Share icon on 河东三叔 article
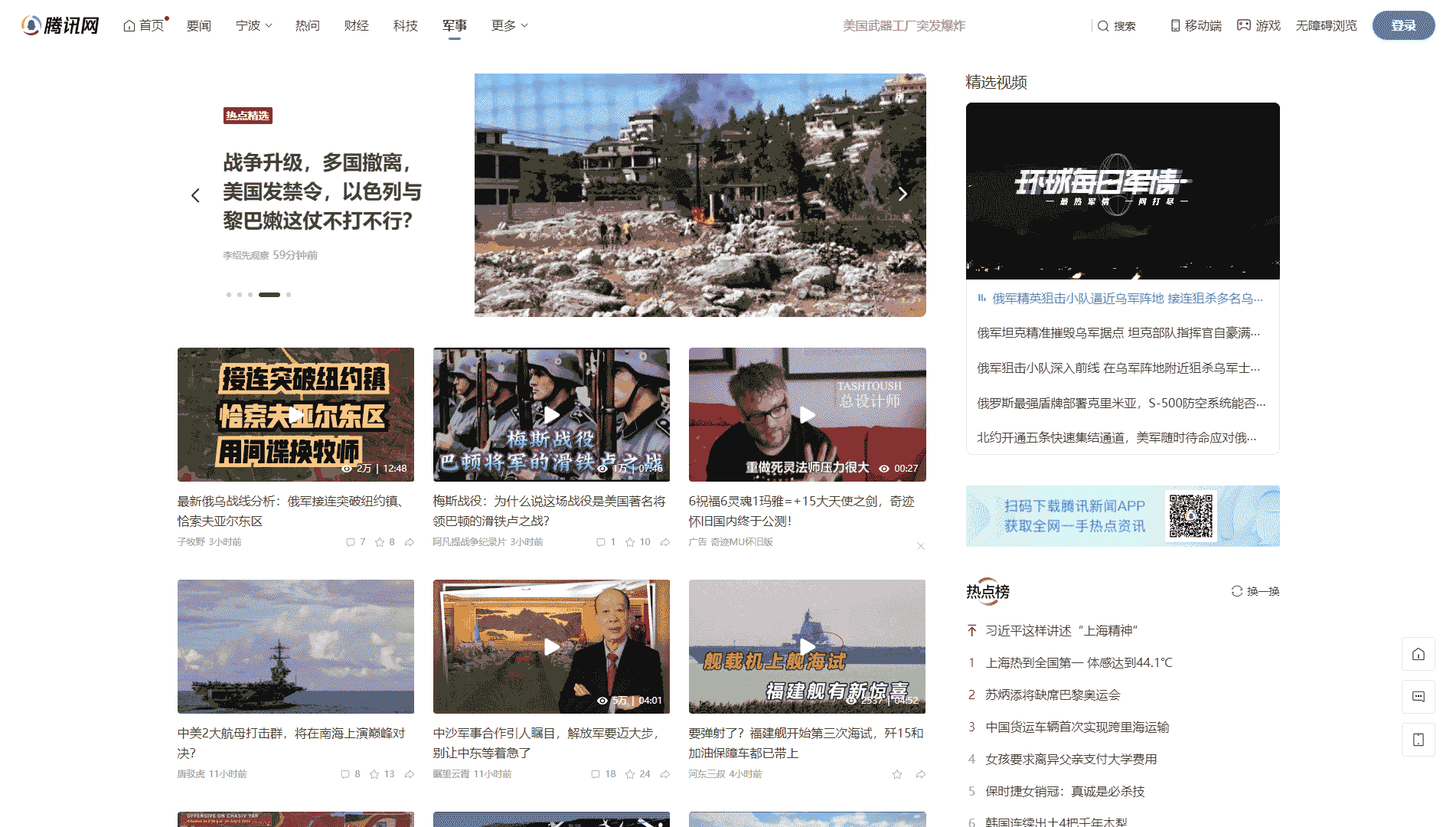 (x=921, y=774)
